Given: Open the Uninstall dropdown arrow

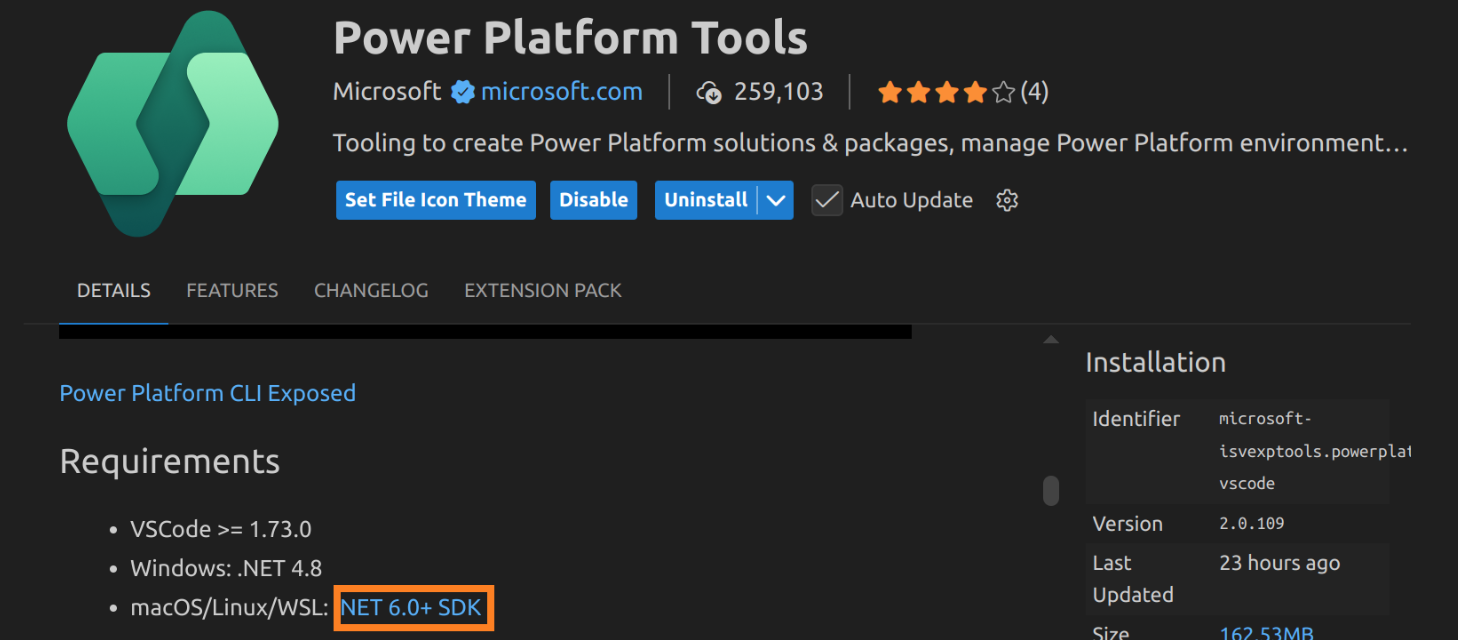Looking at the screenshot, I should (x=776, y=200).
